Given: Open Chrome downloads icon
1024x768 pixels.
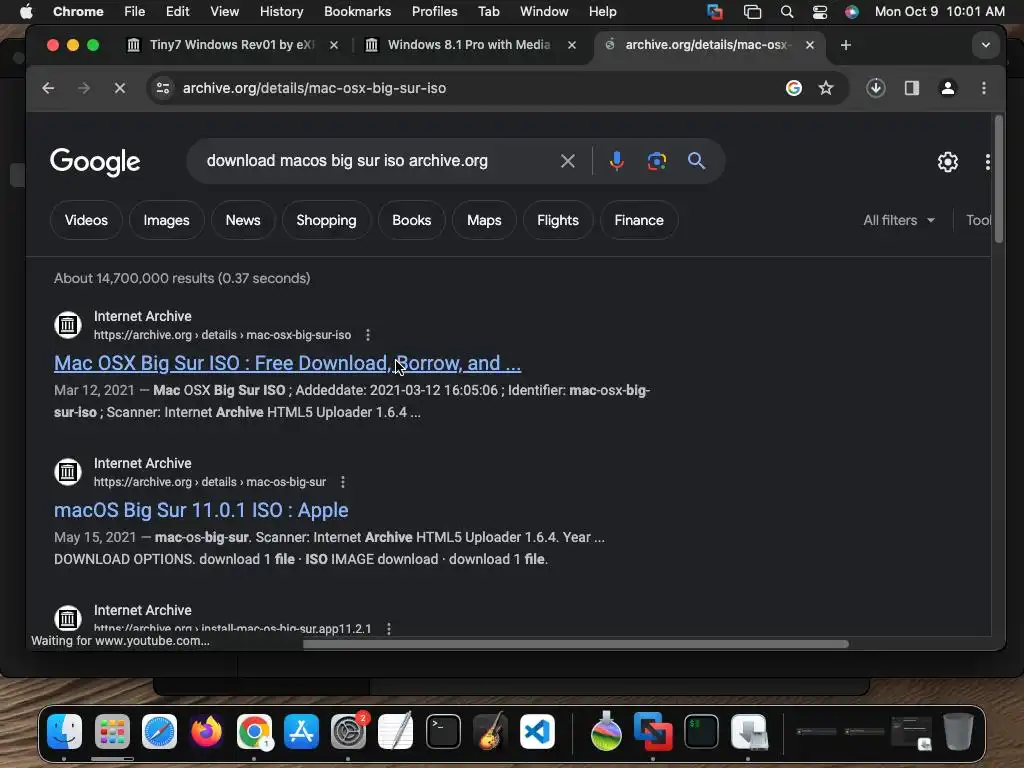Looking at the screenshot, I should click(876, 88).
